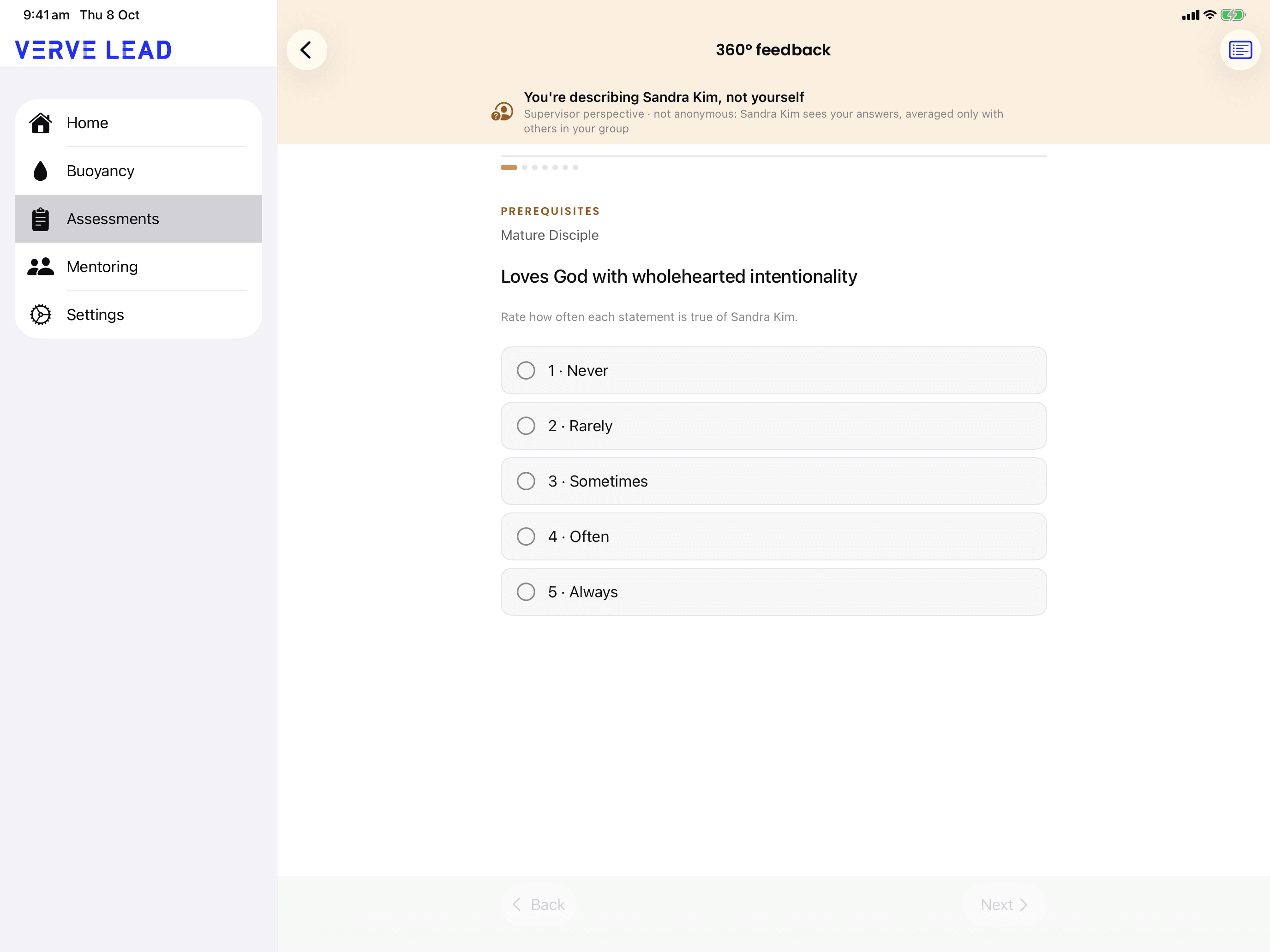Click the Settings gear icon
This screenshot has height=952, width=1270.
(x=40, y=315)
